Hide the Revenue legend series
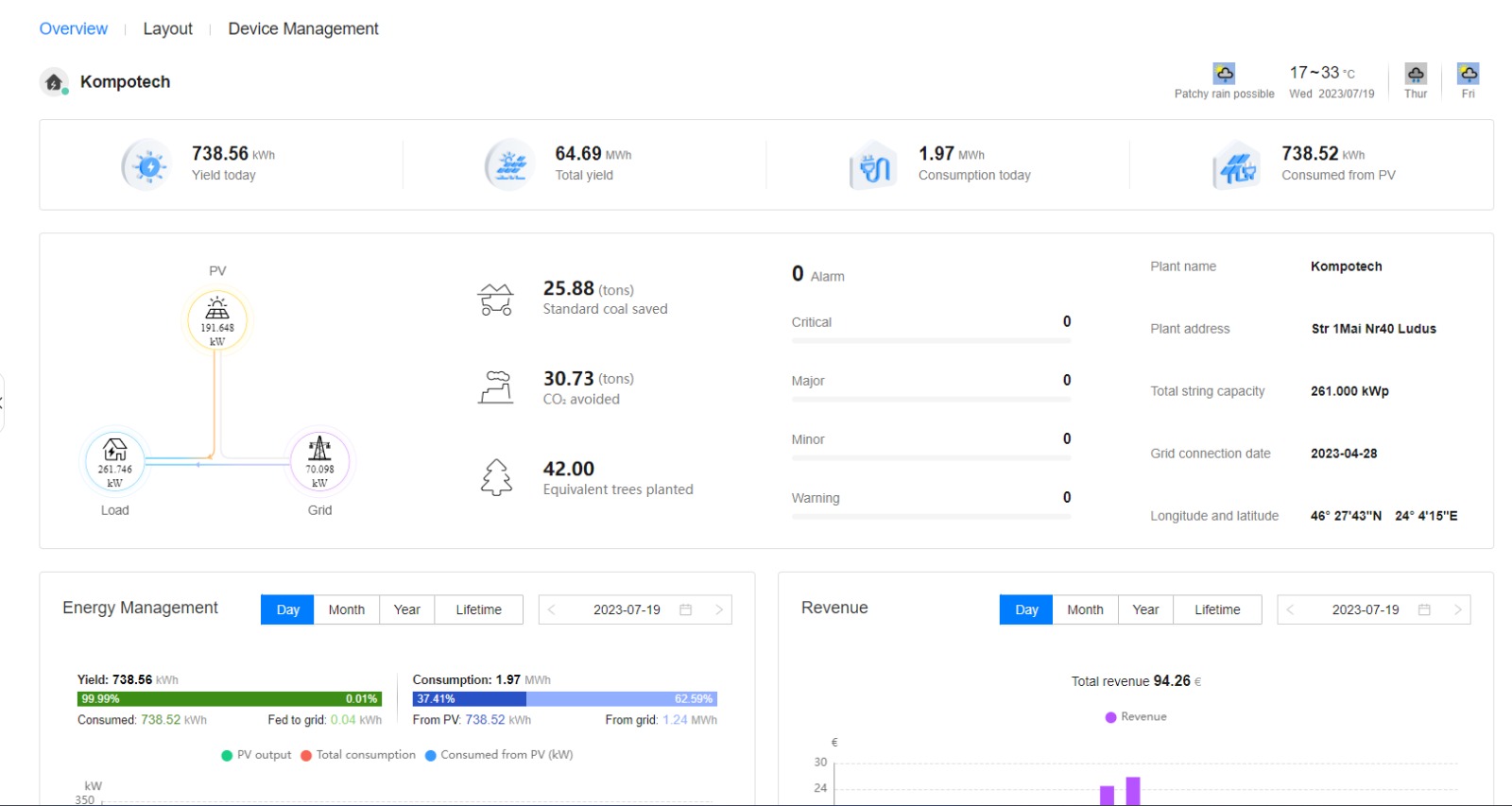 click(x=1136, y=717)
